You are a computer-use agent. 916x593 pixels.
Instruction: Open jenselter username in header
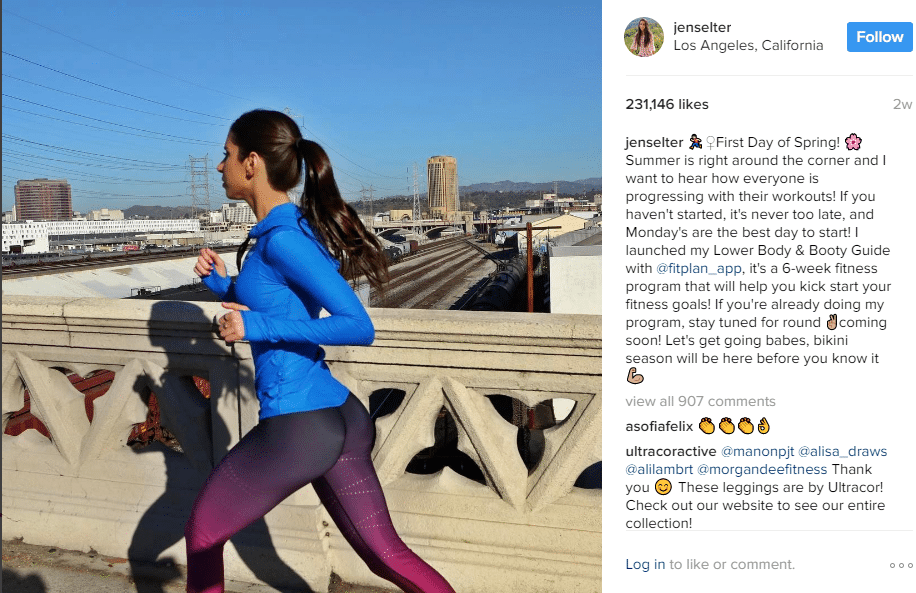point(702,27)
